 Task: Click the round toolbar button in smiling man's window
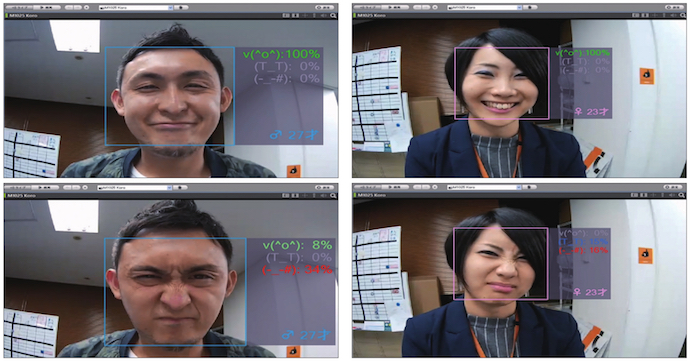pyautogui.click(x=87, y=7)
